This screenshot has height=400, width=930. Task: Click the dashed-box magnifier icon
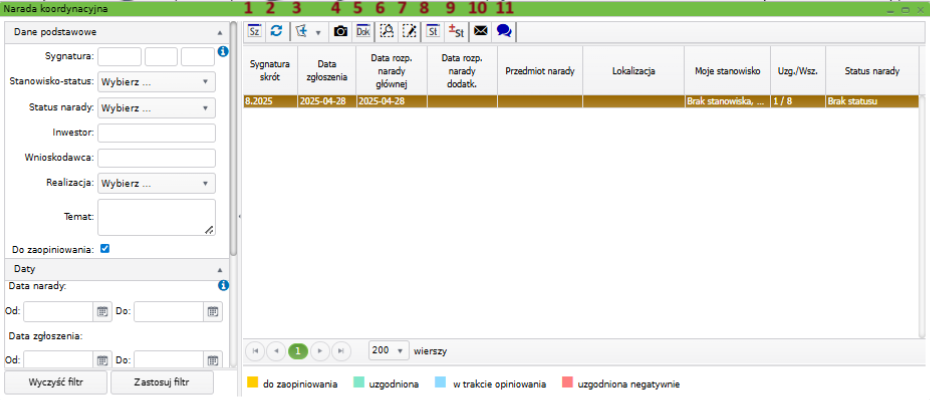tap(387, 31)
